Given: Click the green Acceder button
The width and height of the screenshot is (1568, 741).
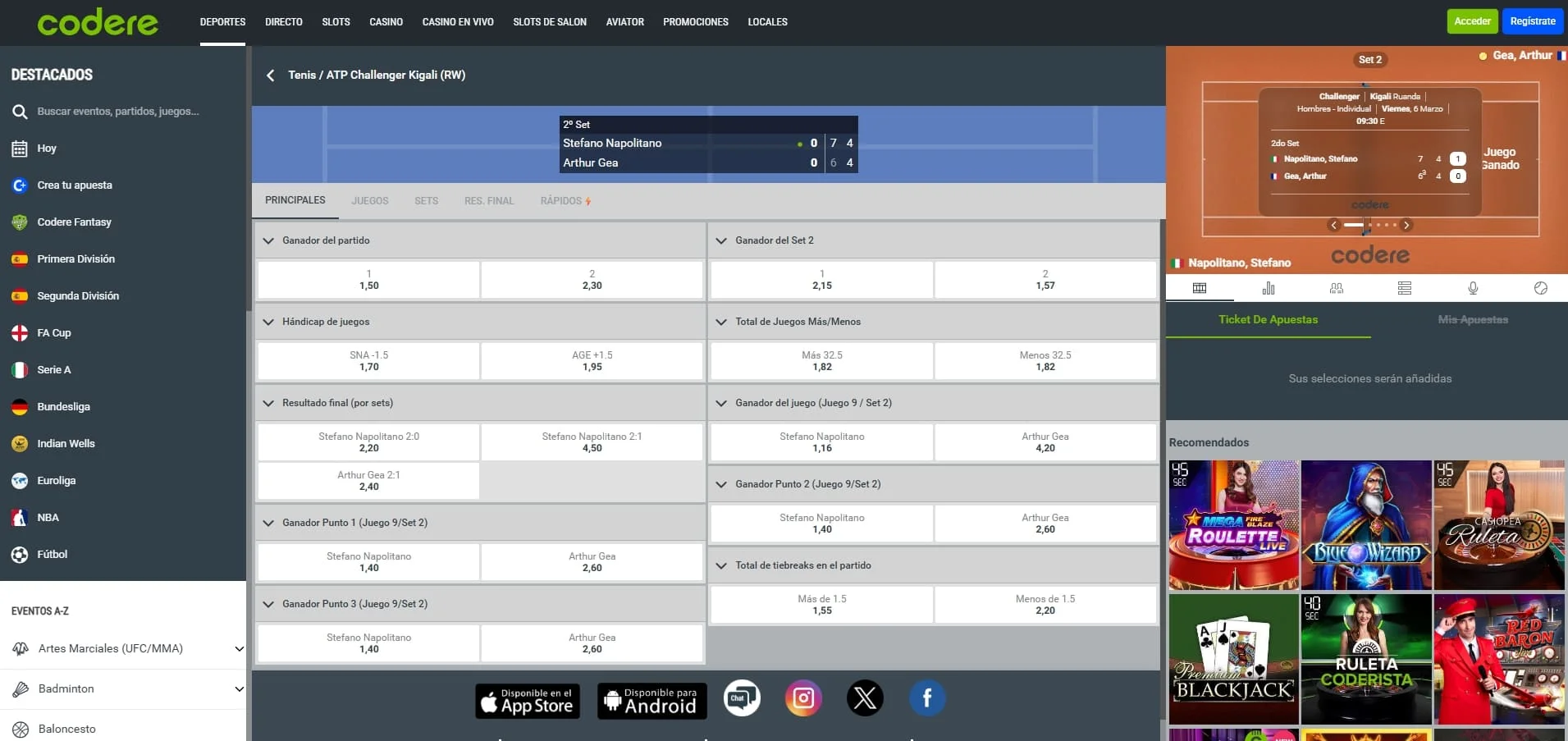Looking at the screenshot, I should [1472, 21].
